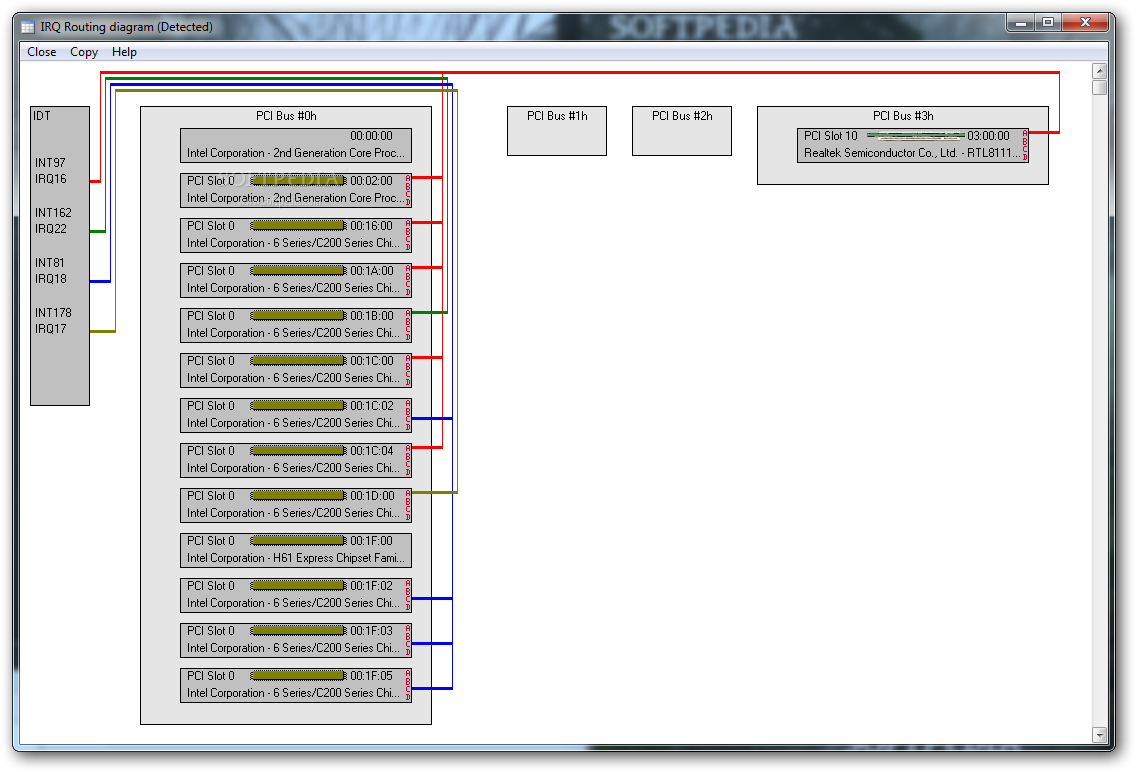Select the device box at 00:00:00
The height and width of the screenshot is (772, 1136).
point(296,146)
